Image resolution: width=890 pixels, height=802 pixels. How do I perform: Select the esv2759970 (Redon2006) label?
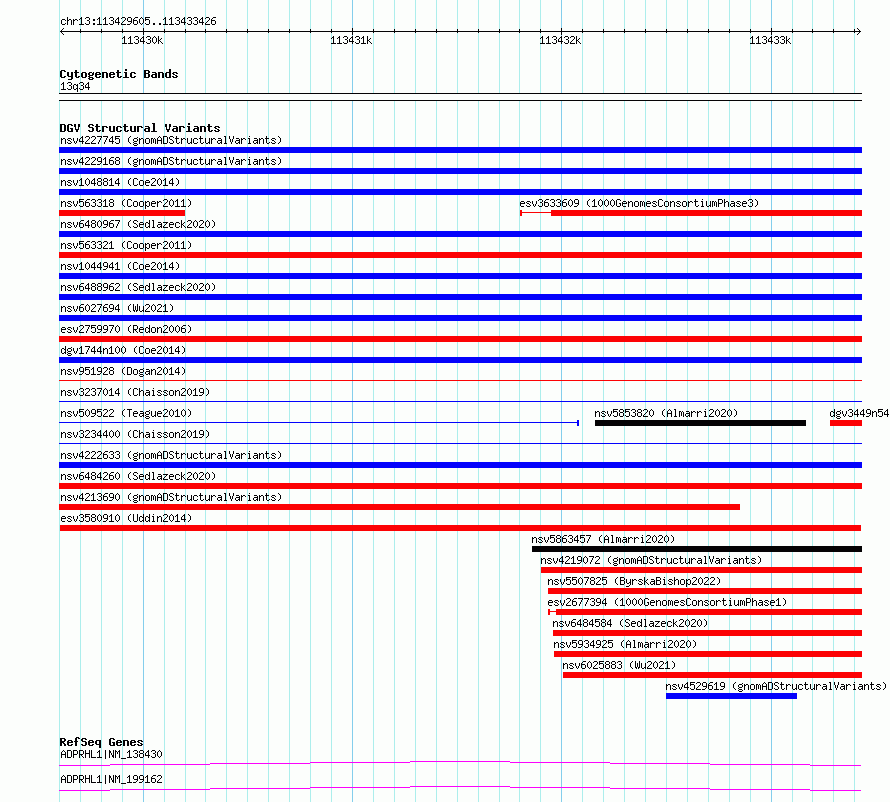[x=126, y=329]
